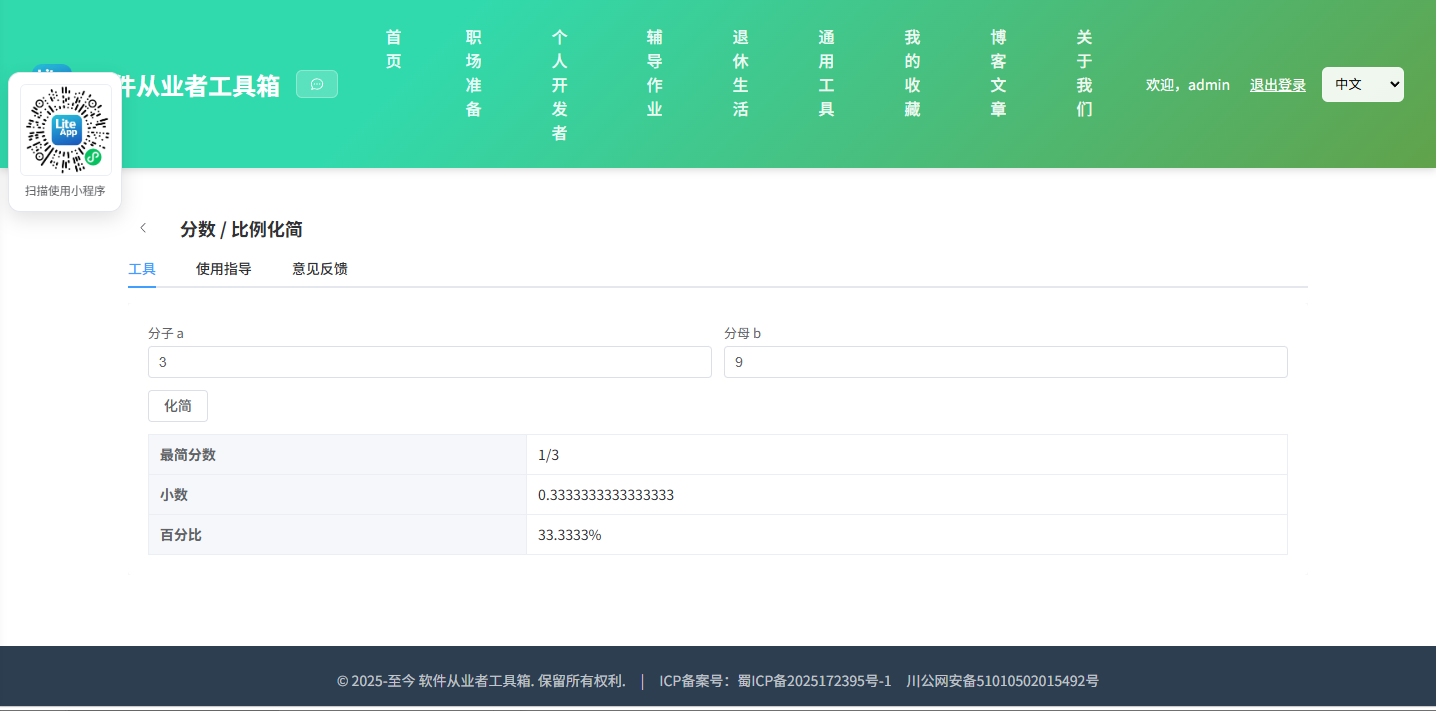Screen dimensions: 1436x711
Task: Click the 0.3333333333333333 decimal value
Action: [606, 495]
